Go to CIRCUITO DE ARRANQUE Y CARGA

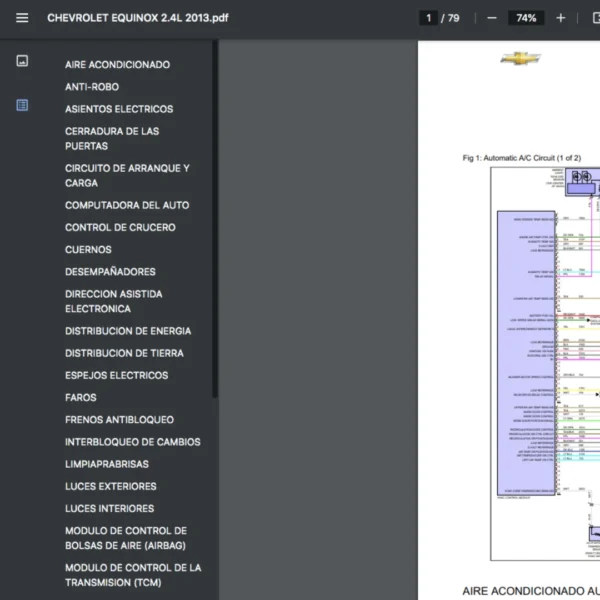click(127, 176)
